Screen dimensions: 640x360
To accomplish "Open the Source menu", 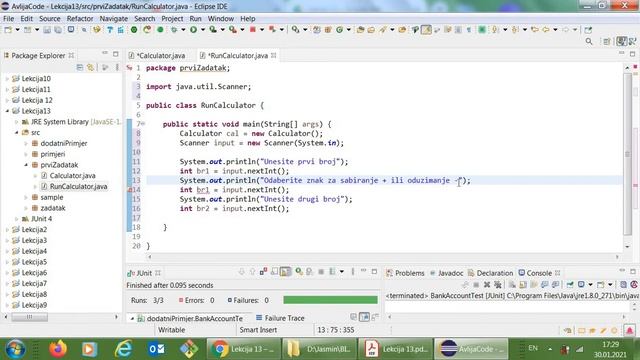I will [49, 18].
